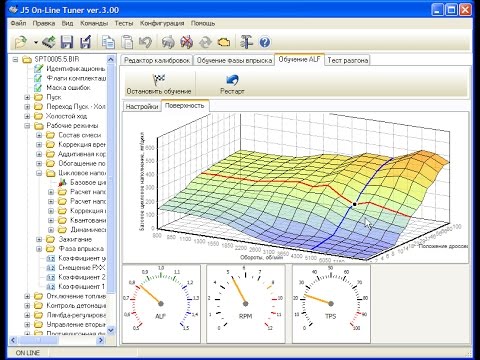Click the paste clipboard toolbar icon
The image size is (480, 360).
click(127, 42)
